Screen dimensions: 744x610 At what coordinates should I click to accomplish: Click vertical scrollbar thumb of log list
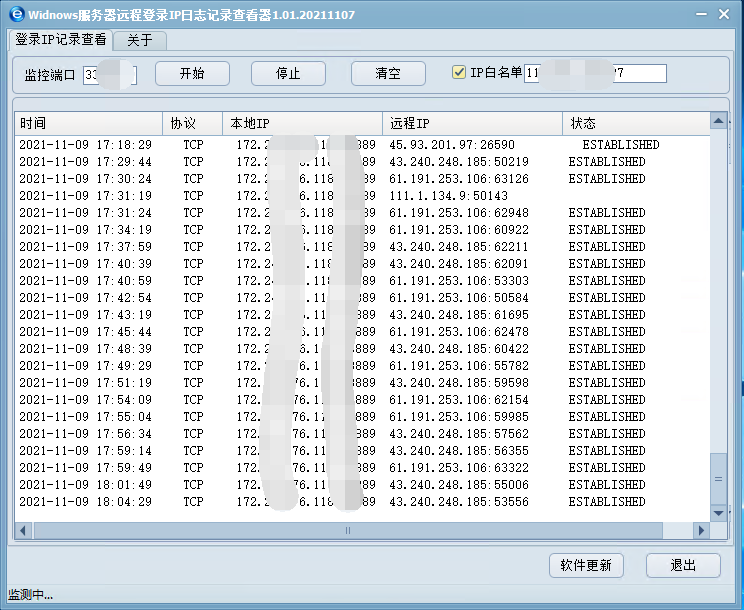[x=718, y=479]
